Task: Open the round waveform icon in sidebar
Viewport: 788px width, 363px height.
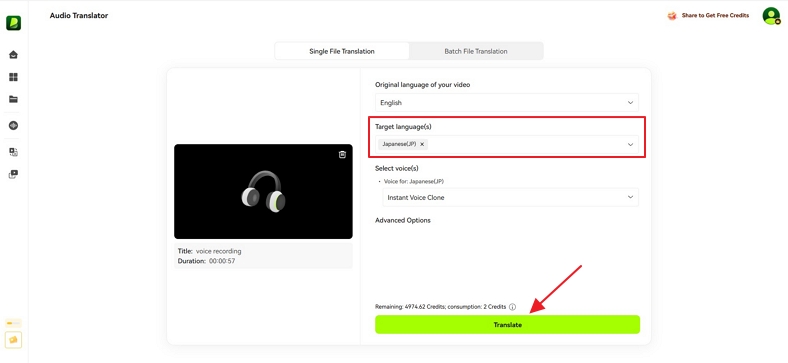Action: pos(14,126)
